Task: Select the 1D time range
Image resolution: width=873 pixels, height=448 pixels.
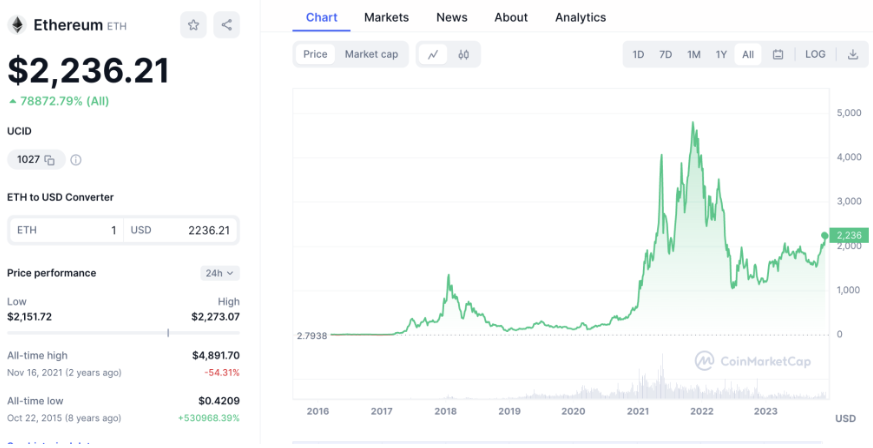Action: click(638, 54)
